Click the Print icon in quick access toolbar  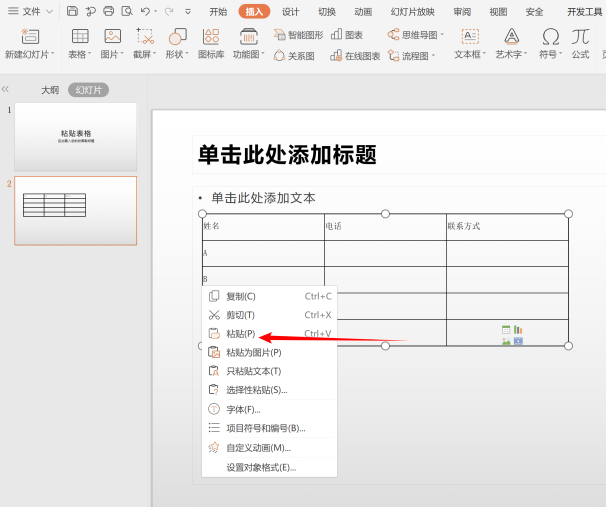point(109,11)
